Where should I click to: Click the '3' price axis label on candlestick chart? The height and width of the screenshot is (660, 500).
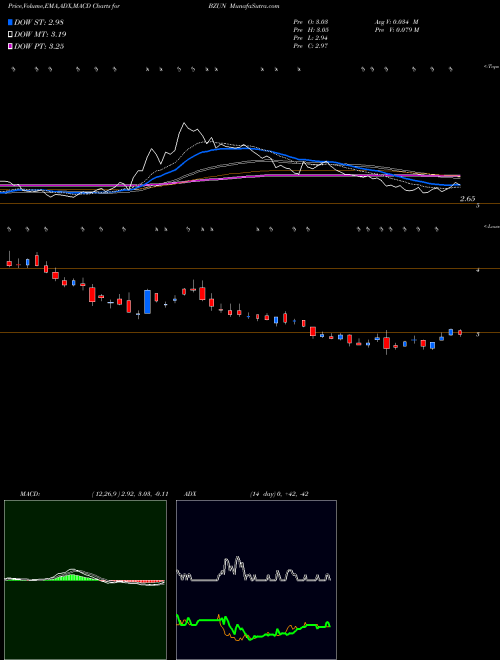[x=478, y=334]
